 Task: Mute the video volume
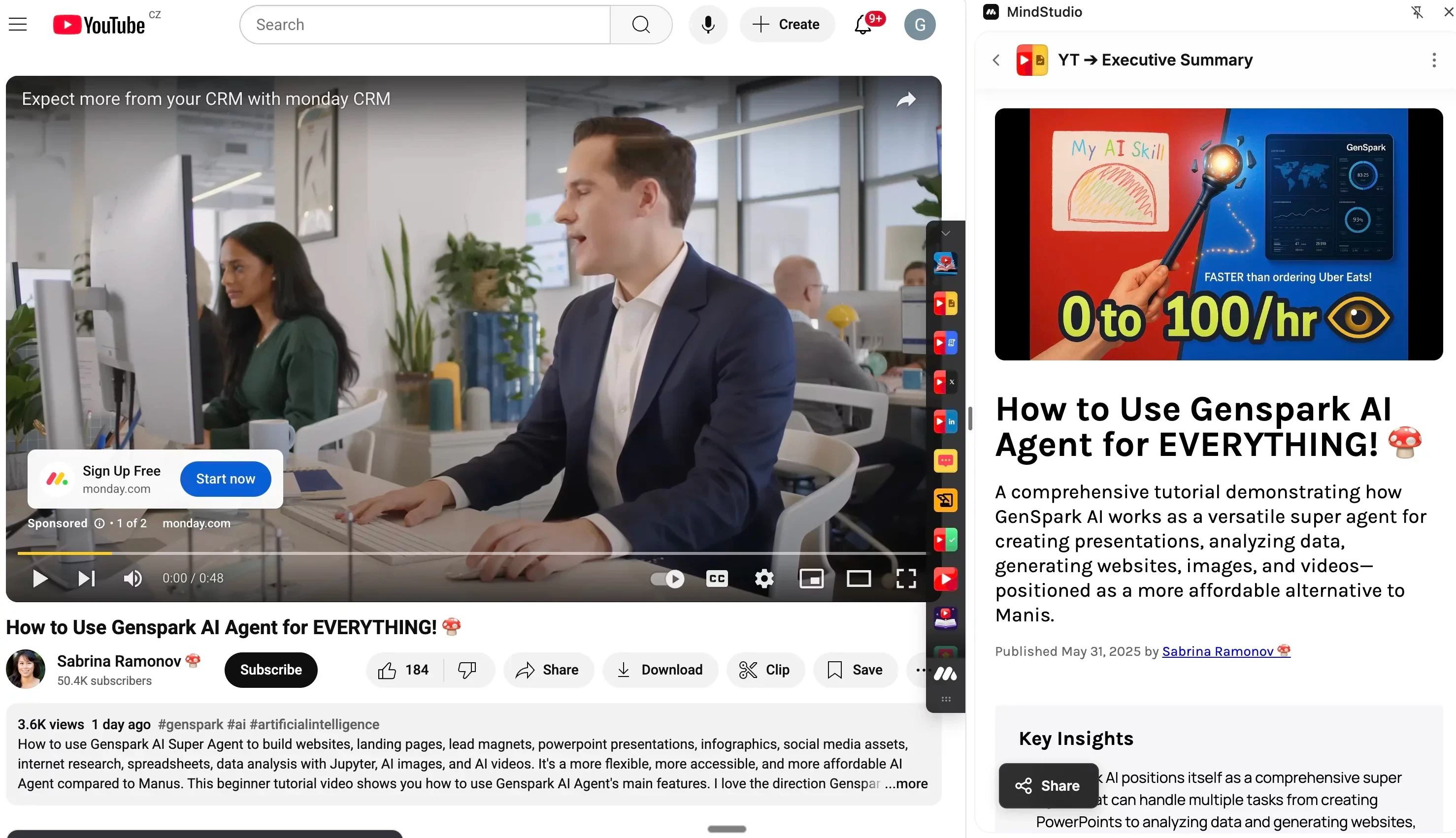click(x=133, y=578)
